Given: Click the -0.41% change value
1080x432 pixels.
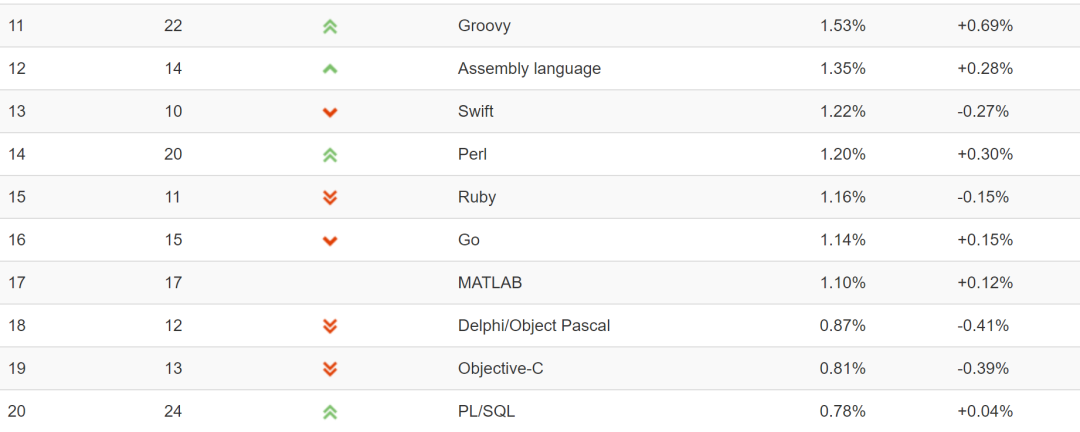Looking at the screenshot, I should tap(983, 325).
